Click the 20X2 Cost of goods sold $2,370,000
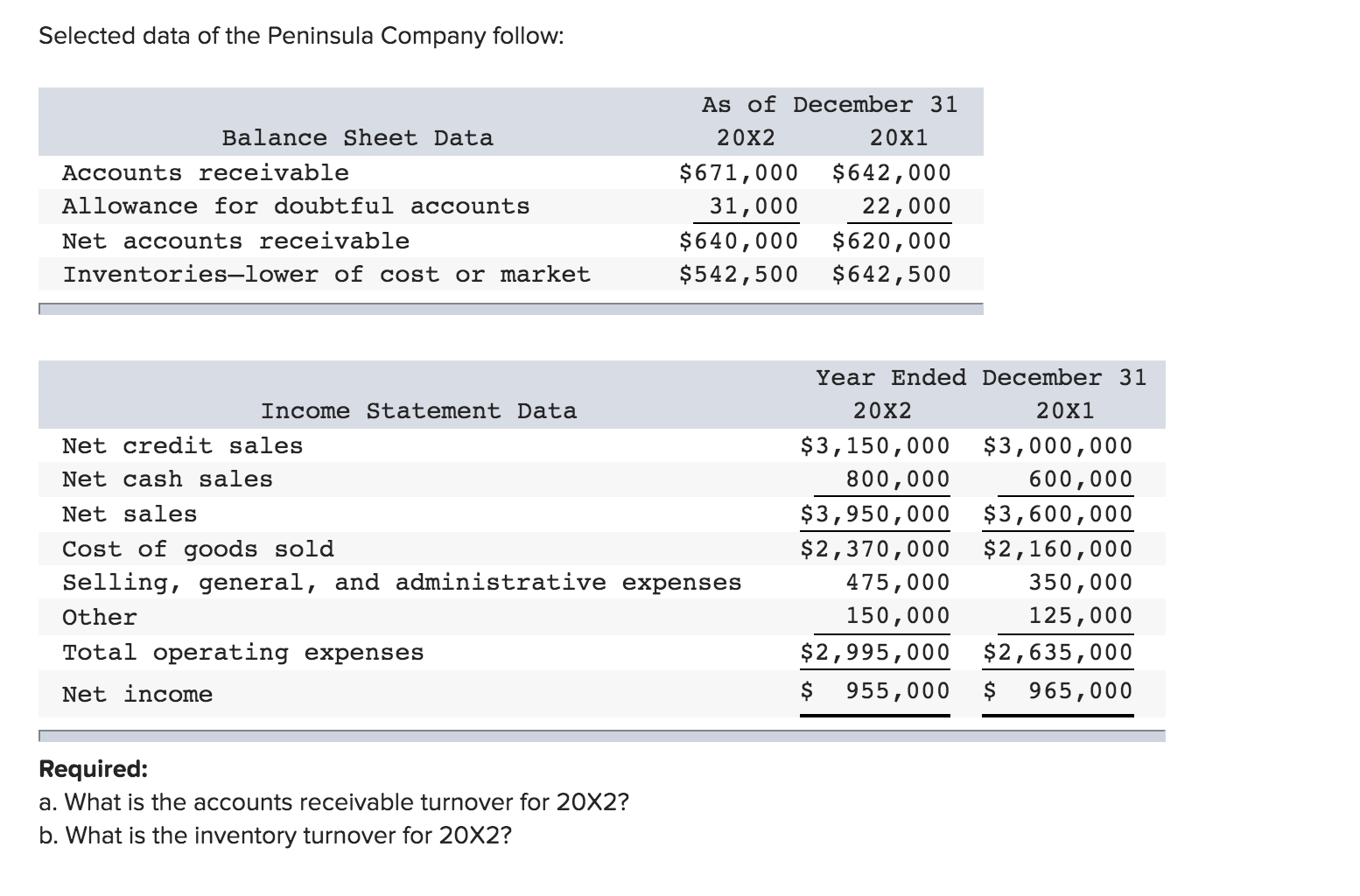Screen dimensions: 1360x896 click(875, 549)
